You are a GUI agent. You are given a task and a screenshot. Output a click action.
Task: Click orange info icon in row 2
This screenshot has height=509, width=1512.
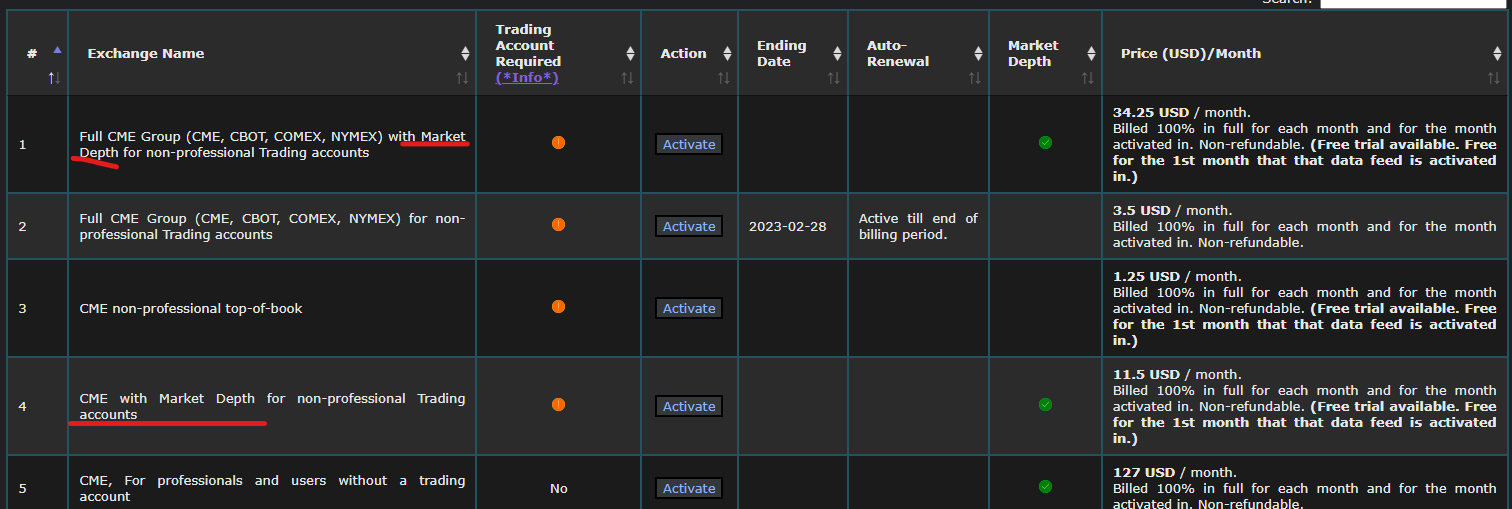click(558, 224)
